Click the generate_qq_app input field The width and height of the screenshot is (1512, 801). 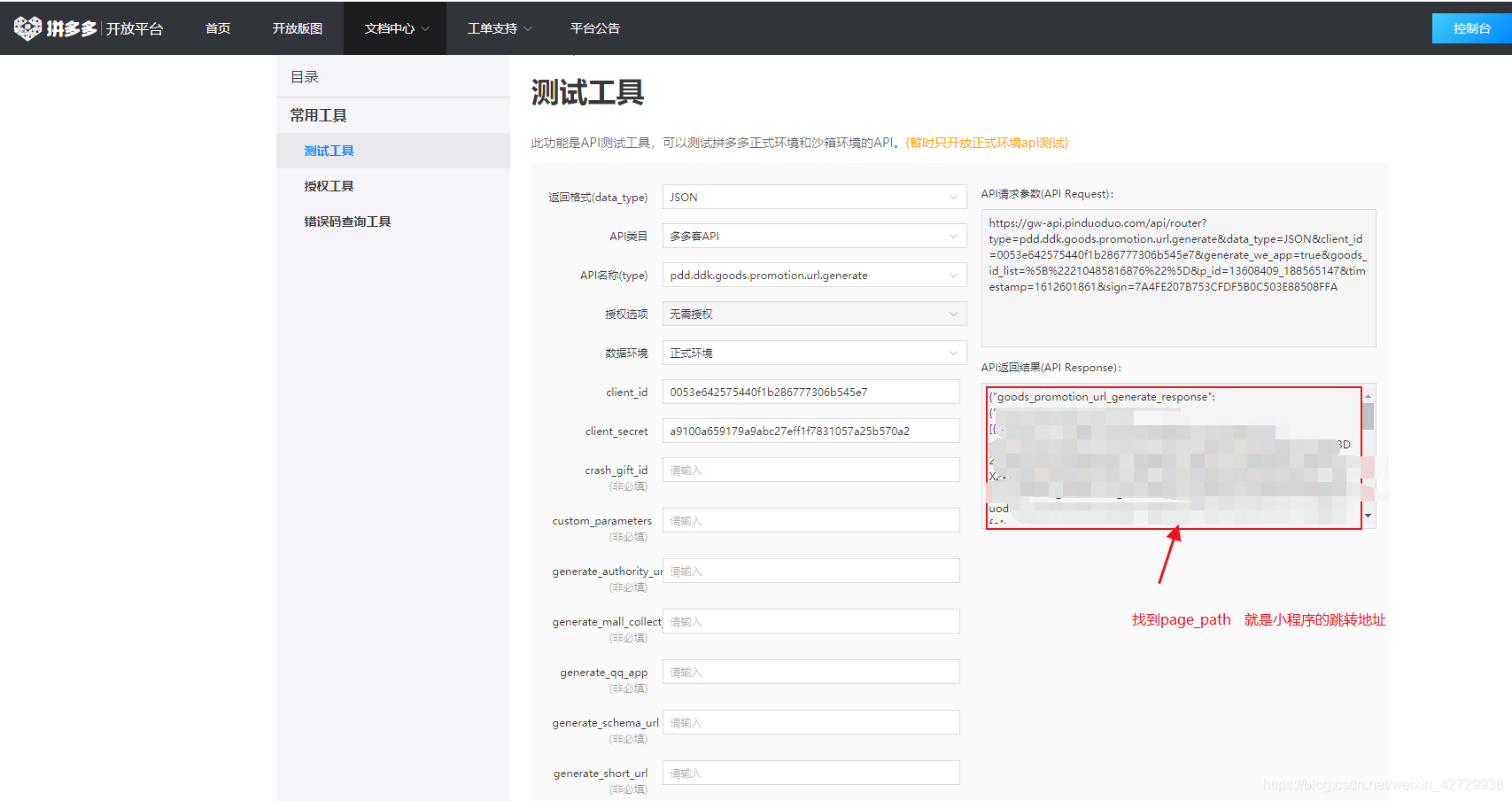coord(810,672)
